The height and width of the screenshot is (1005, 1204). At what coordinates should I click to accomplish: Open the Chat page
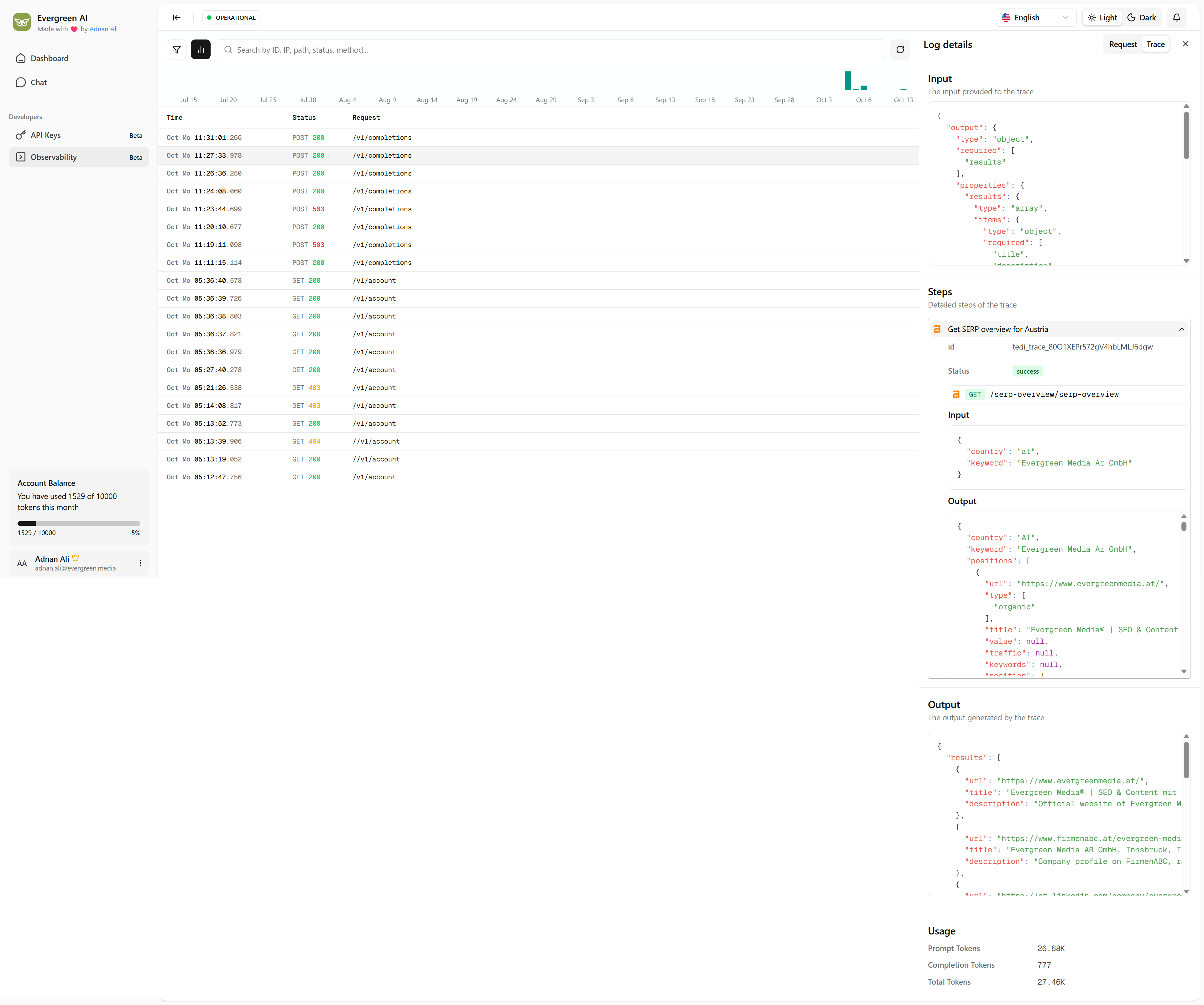pos(39,83)
